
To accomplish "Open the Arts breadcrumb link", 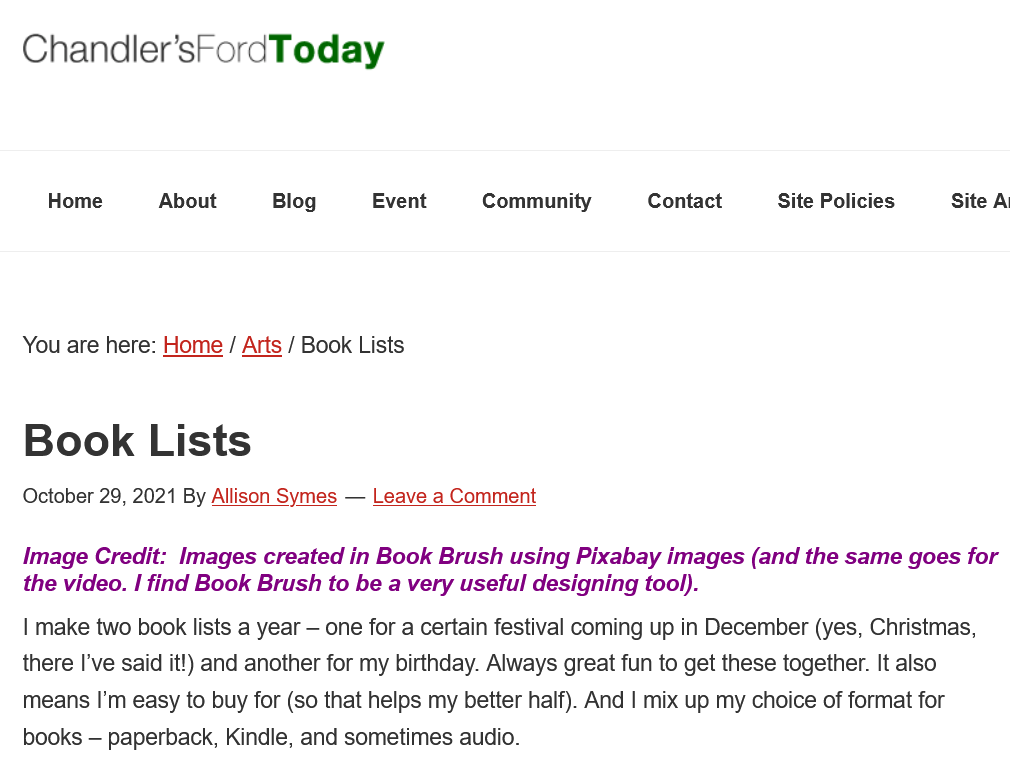I will click(262, 345).
